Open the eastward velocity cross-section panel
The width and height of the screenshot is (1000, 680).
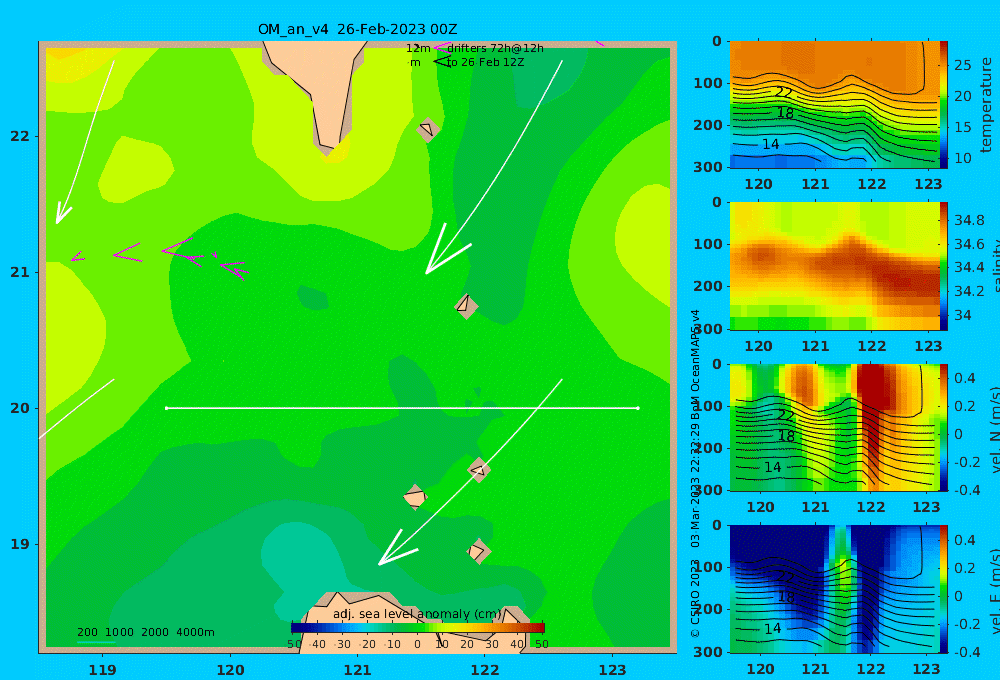click(x=834, y=589)
